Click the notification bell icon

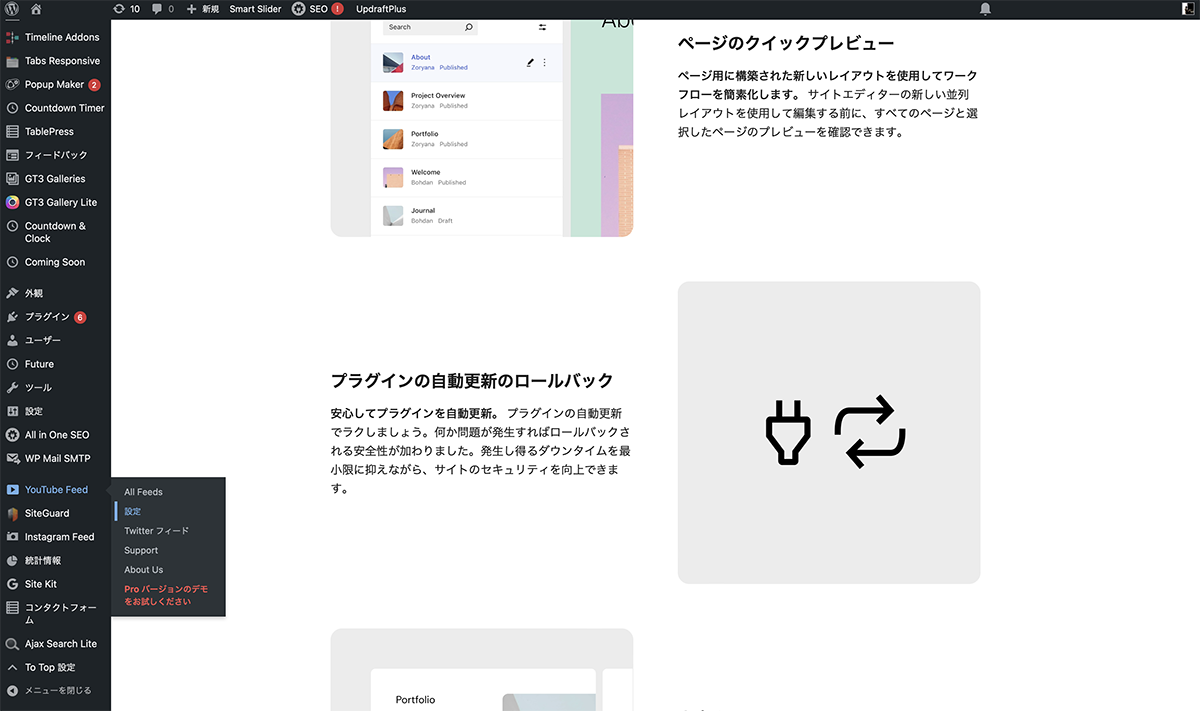point(985,9)
